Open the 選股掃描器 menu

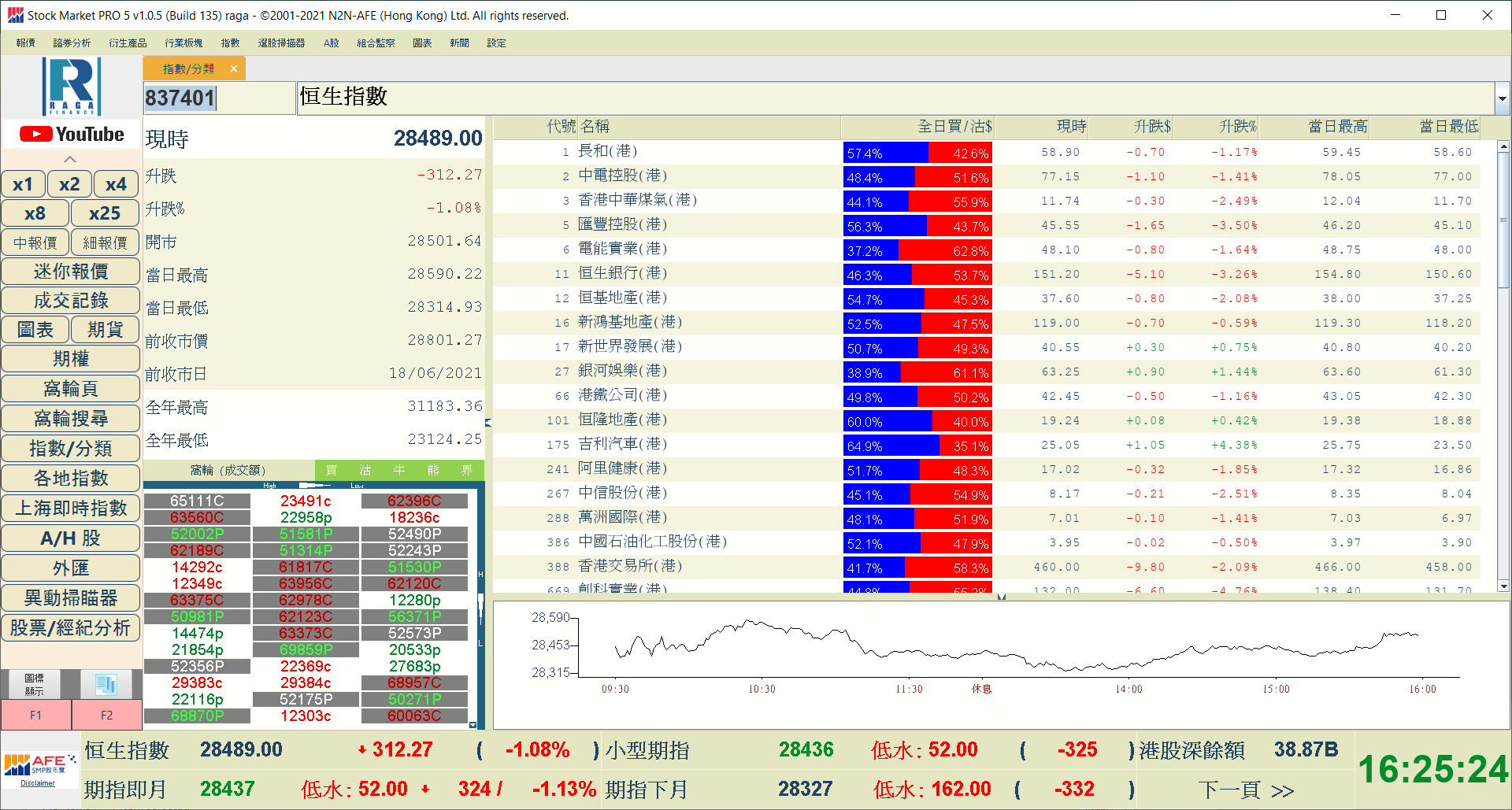point(281,43)
